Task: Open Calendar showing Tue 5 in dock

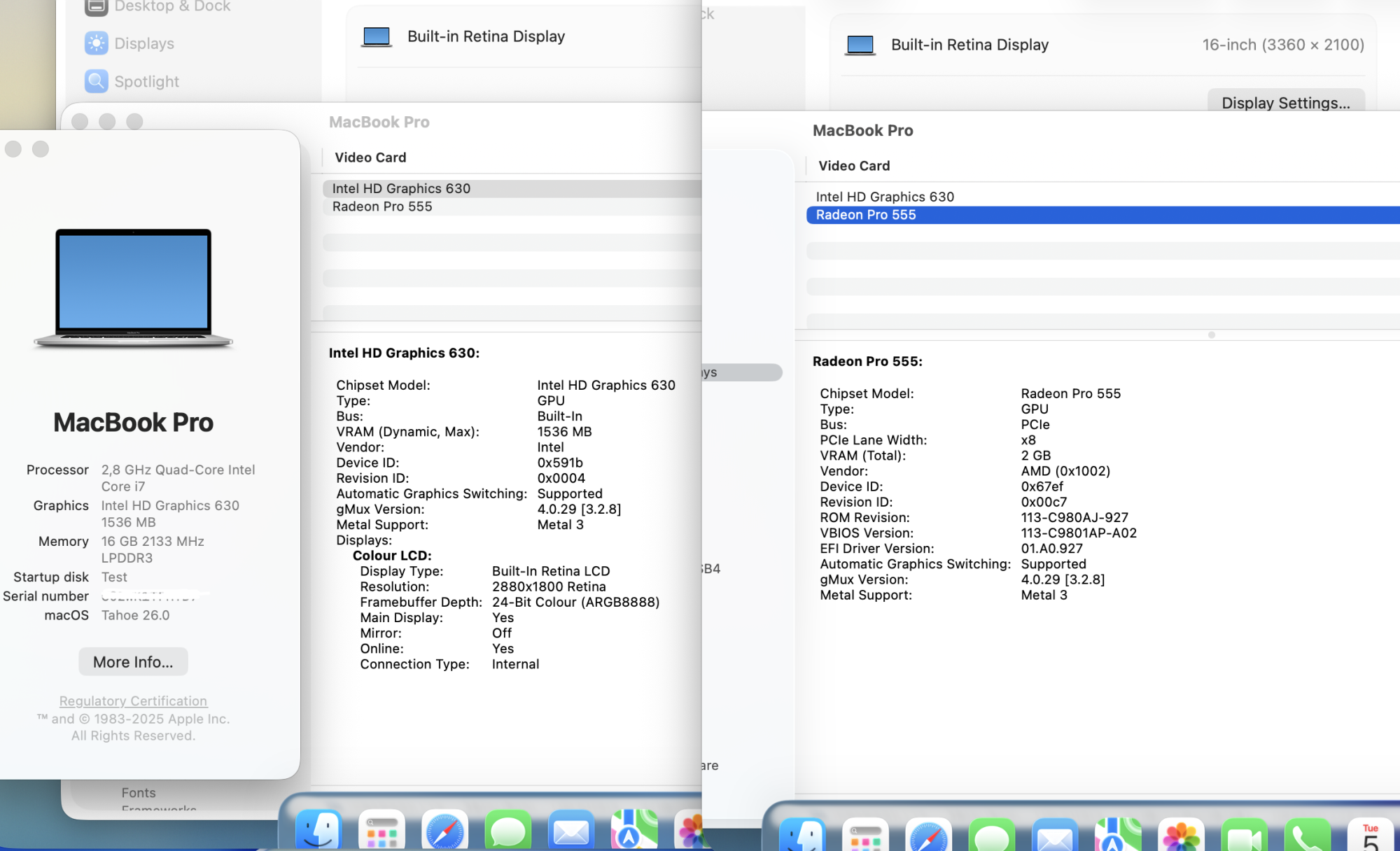Action: pos(1369,836)
